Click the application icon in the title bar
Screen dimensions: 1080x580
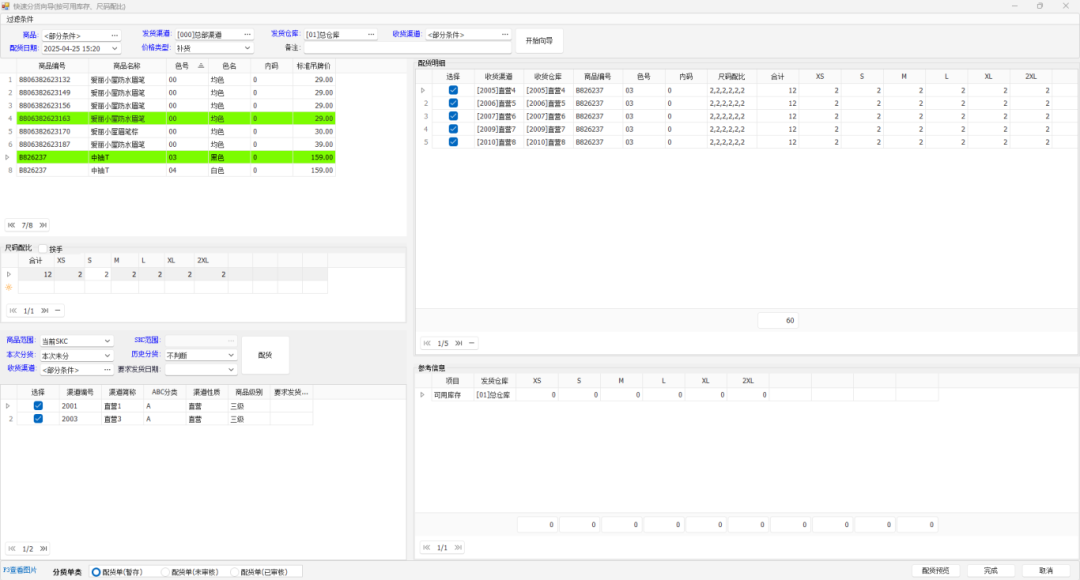pyautogui.click(x=6, y=6)
